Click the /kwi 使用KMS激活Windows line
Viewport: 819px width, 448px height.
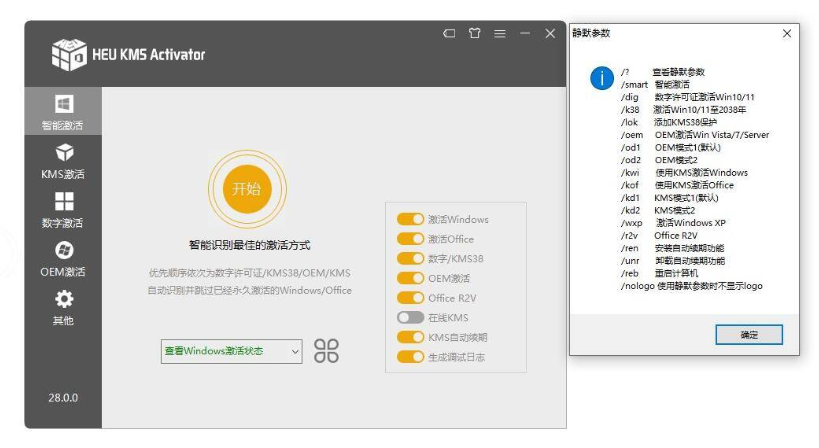tap(684, 172)
